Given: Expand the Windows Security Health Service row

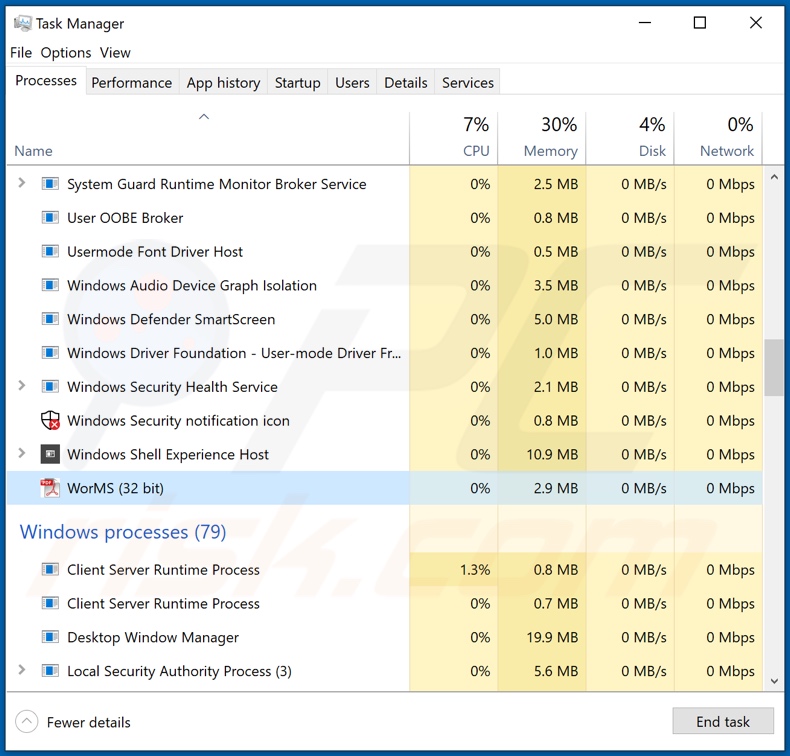Looking at the screenshot, I should (x=22, y=387).
